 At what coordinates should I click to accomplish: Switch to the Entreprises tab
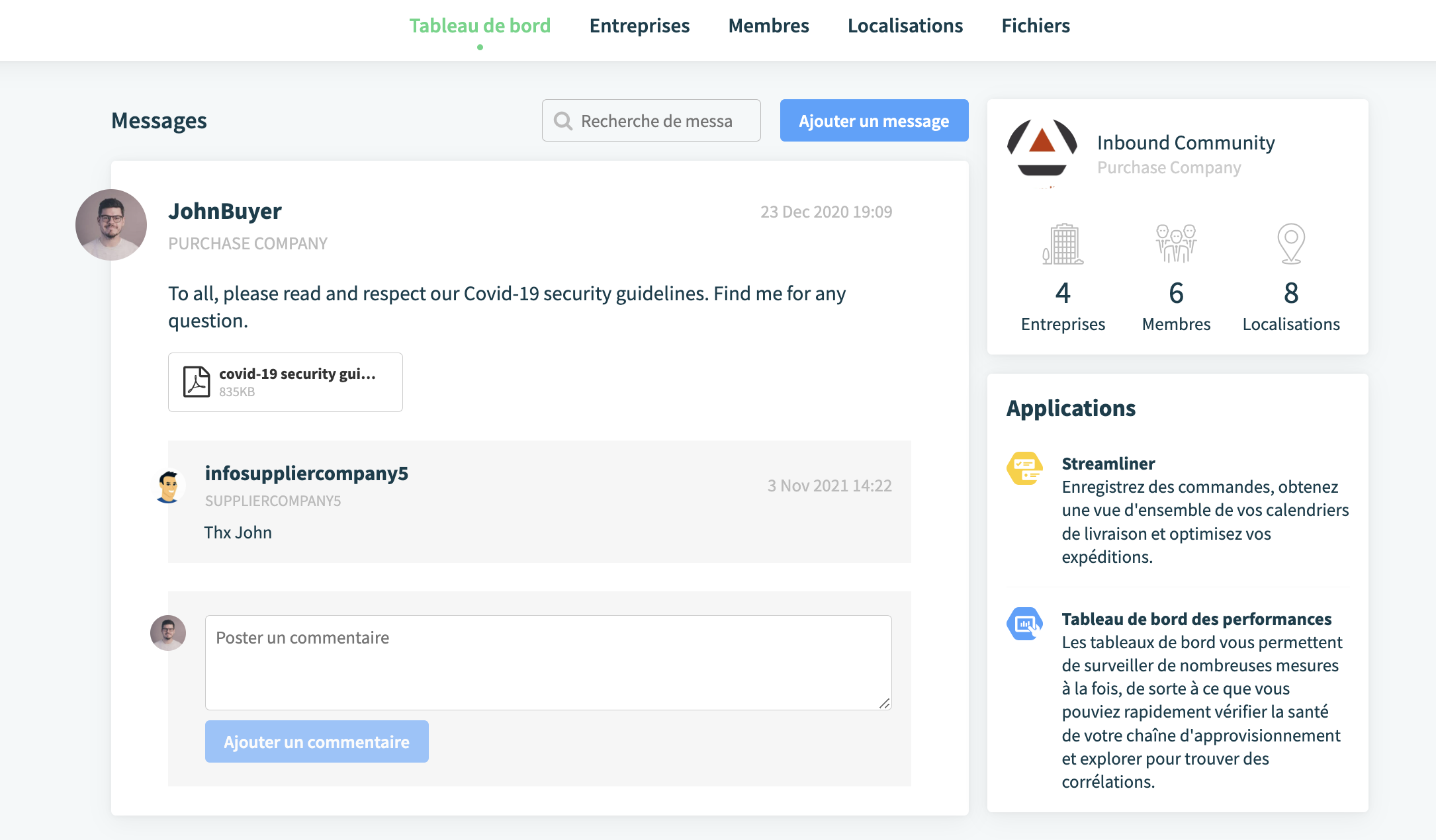coord(639,26)
